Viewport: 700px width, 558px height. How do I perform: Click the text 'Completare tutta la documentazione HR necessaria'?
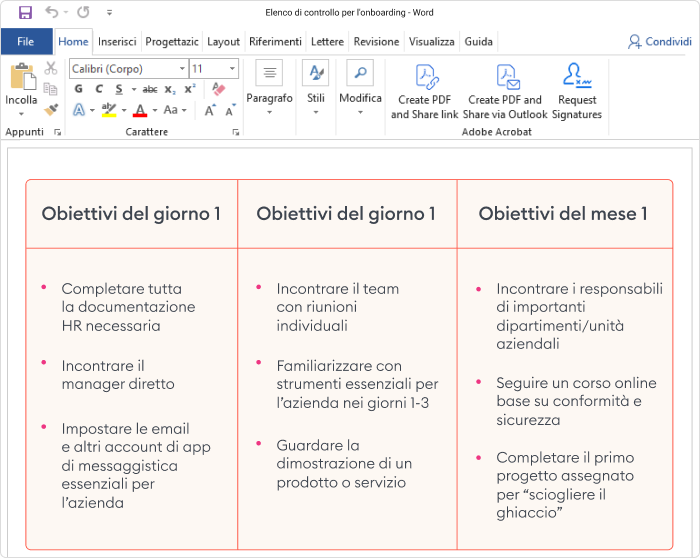[x=129, y=307]
